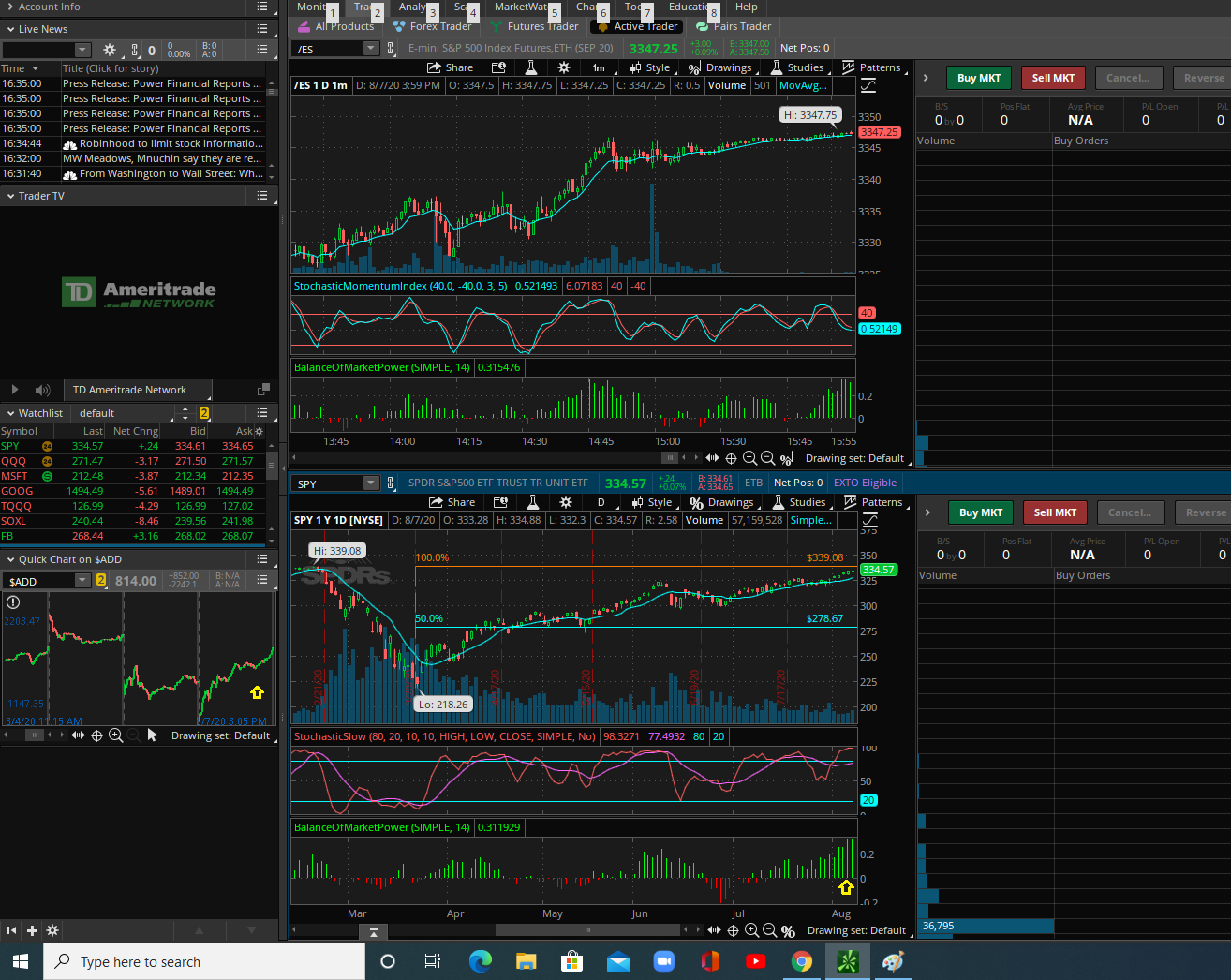Open the left sidebar gear at the bottom
The image size is (1231, 980).
(52, 930)
